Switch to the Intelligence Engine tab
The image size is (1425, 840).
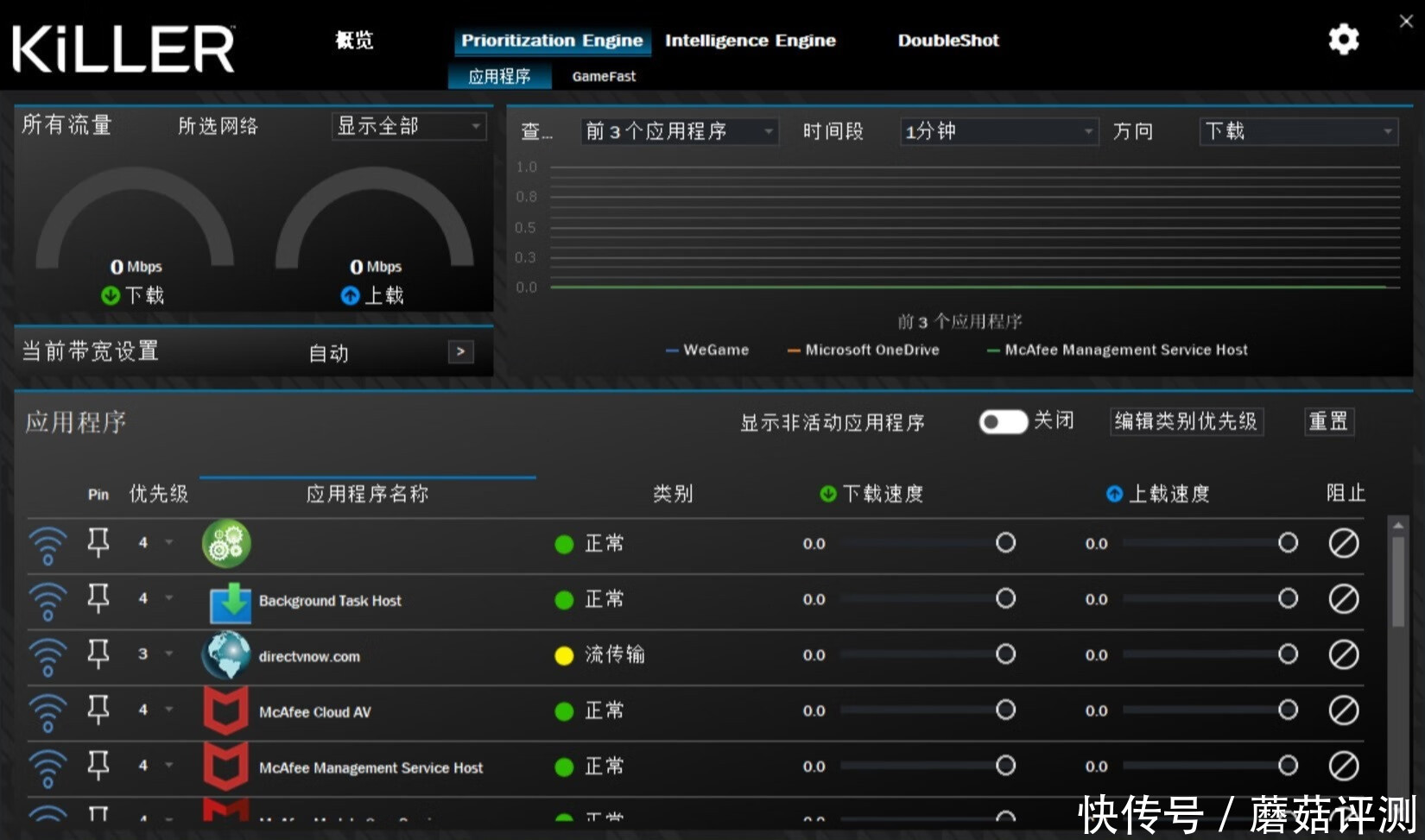click(750, 41)
